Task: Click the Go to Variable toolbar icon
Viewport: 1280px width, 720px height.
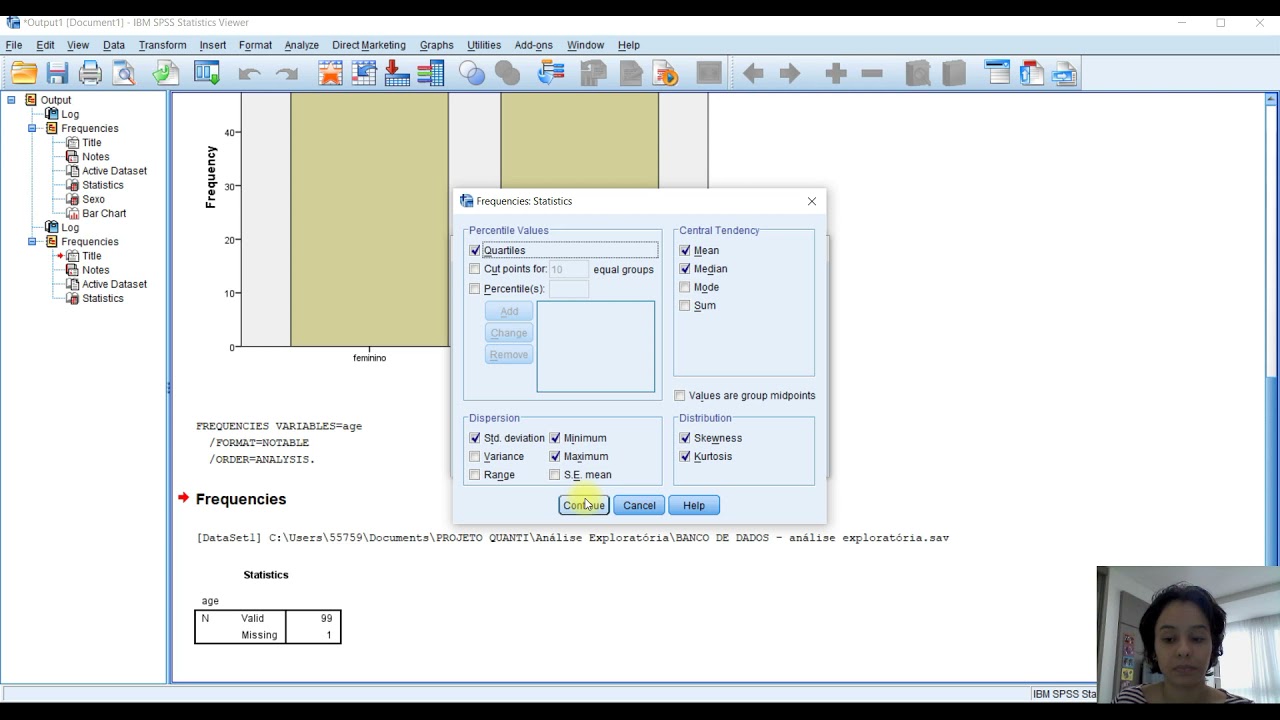Action: (x=397, y=73)
